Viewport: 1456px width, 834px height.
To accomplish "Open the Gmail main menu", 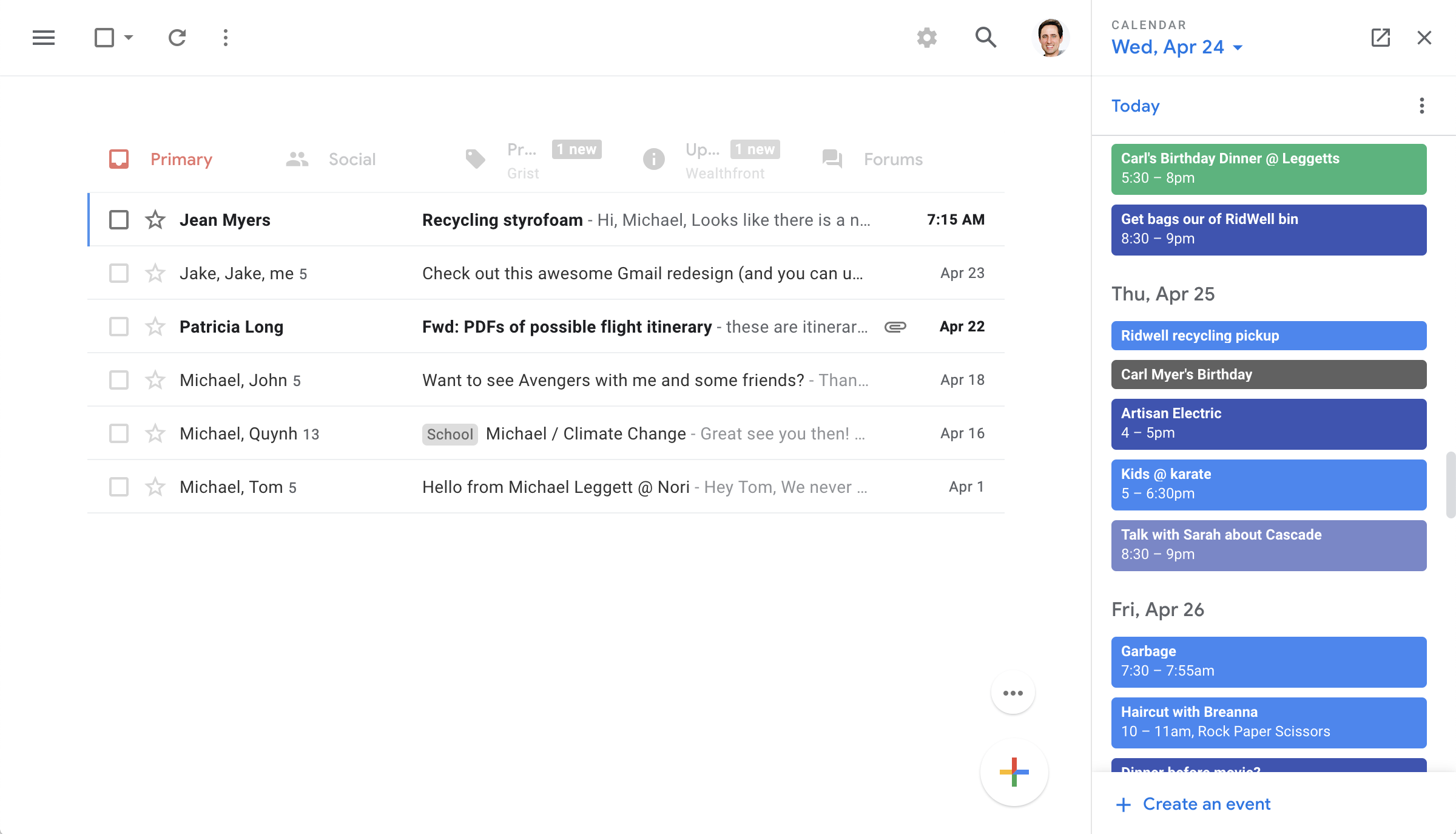I will click(x=43, y=38).
